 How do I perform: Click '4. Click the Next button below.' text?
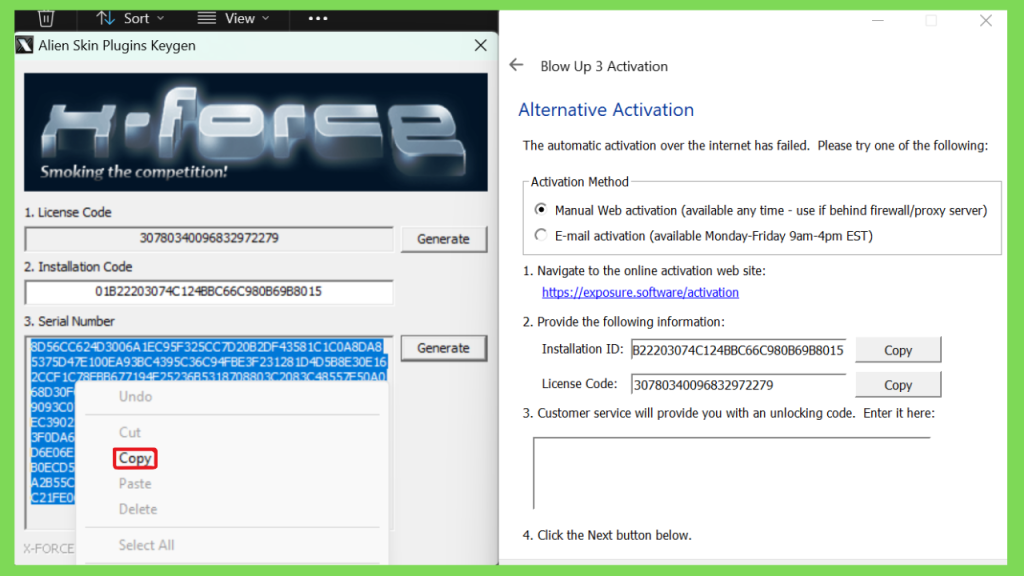pos(607,536)
